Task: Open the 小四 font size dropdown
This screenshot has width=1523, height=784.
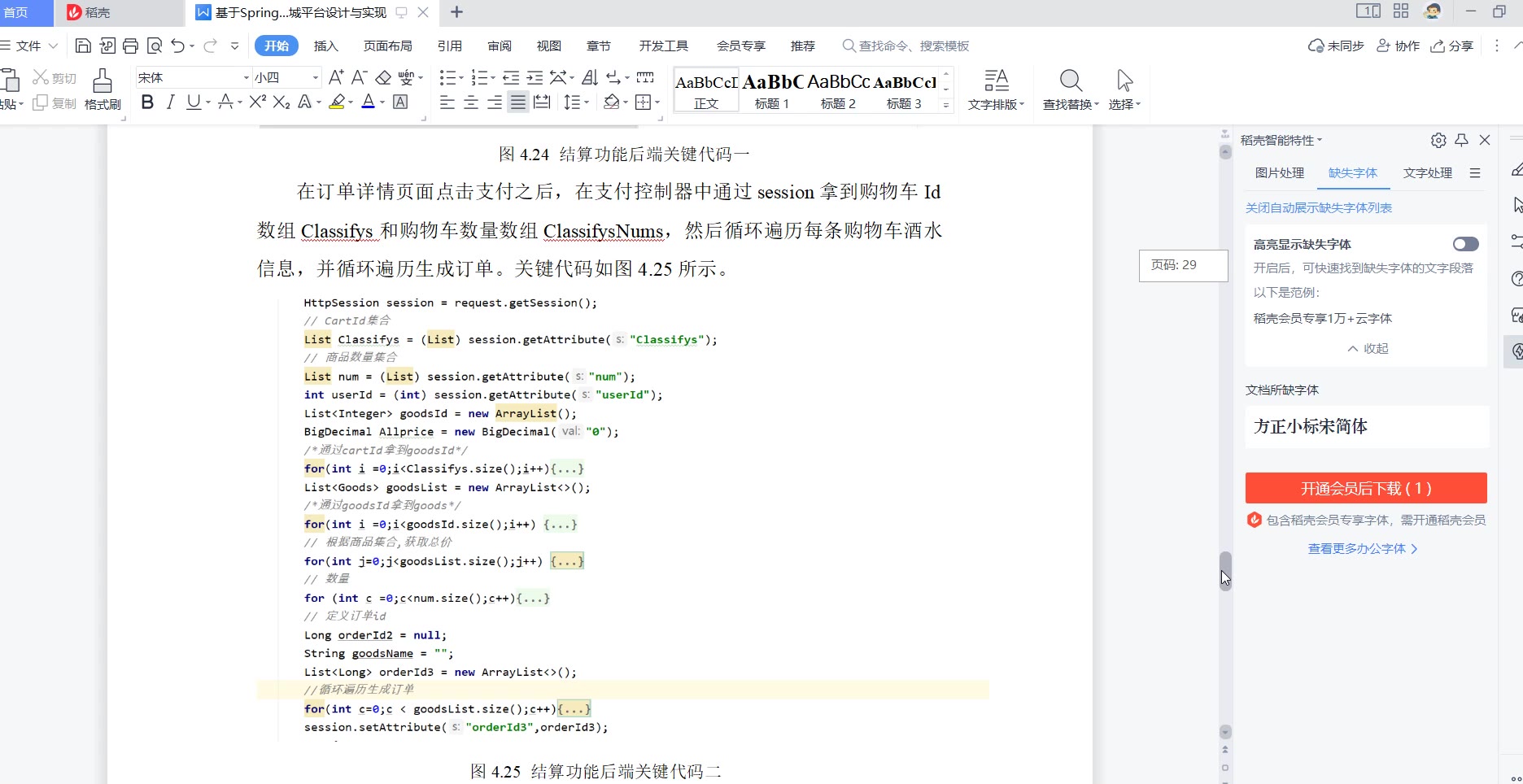Action: click(316, 78)
